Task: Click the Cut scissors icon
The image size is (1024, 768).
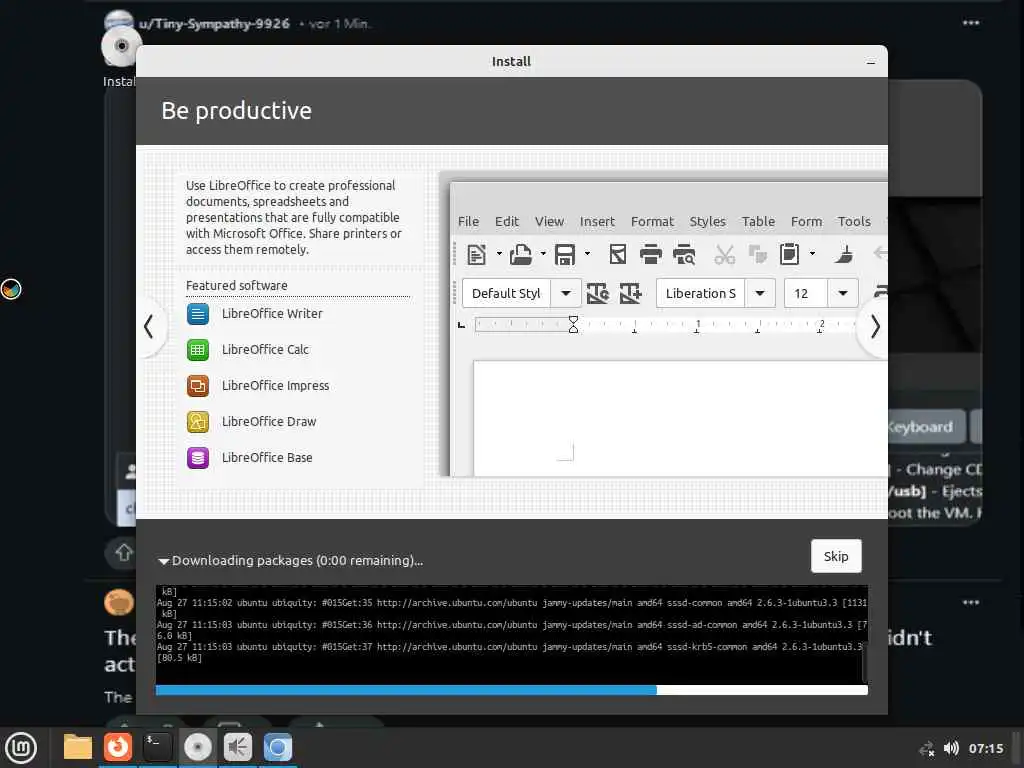Action: pos(724,254)
